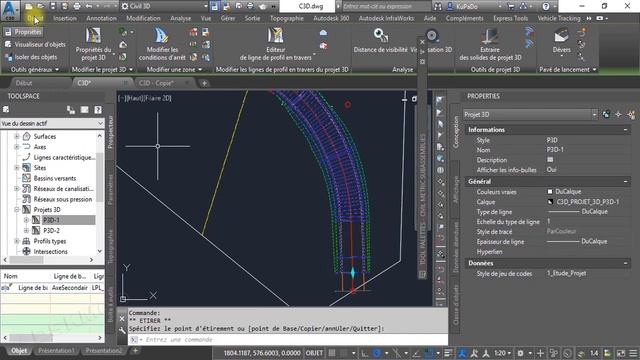640x360 pixels.
Task: Click the new tab plus icon beside C3D - Copie
Action: (204, 83)
